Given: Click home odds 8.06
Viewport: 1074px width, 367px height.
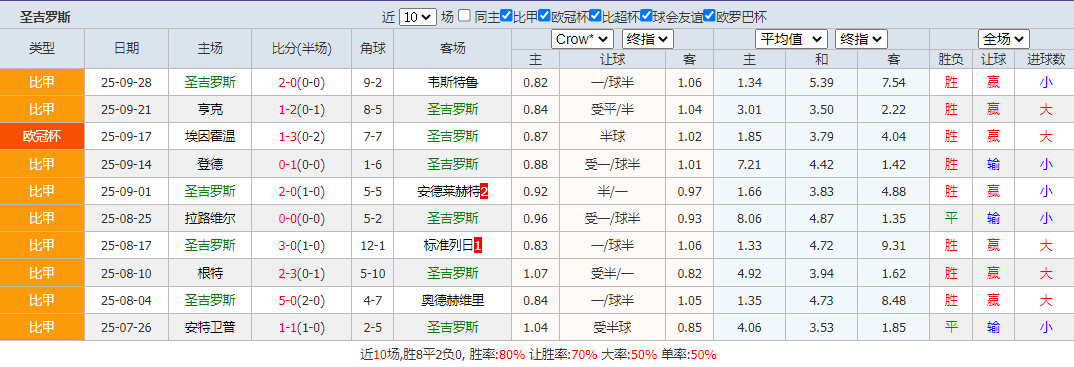Looking at the screenshot, I should click(x=749, y=218).
